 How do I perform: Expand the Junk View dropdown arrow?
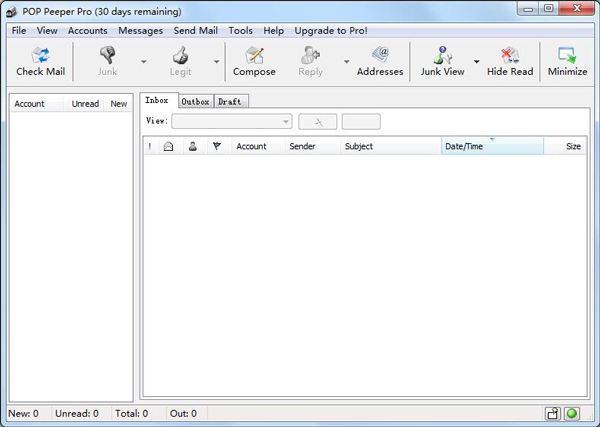477,62
